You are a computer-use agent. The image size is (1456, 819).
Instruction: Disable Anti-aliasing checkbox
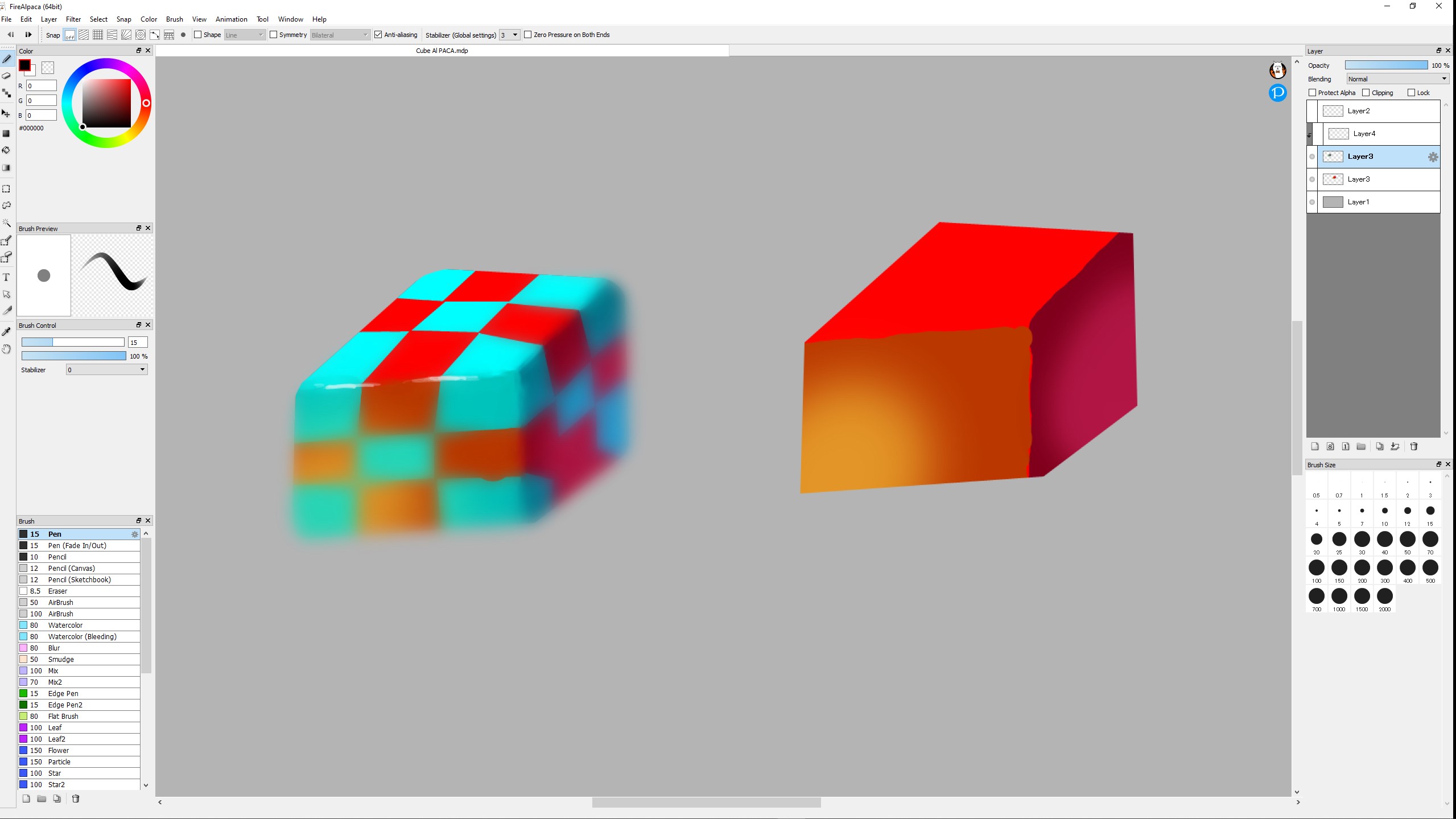tap(378, 35)
